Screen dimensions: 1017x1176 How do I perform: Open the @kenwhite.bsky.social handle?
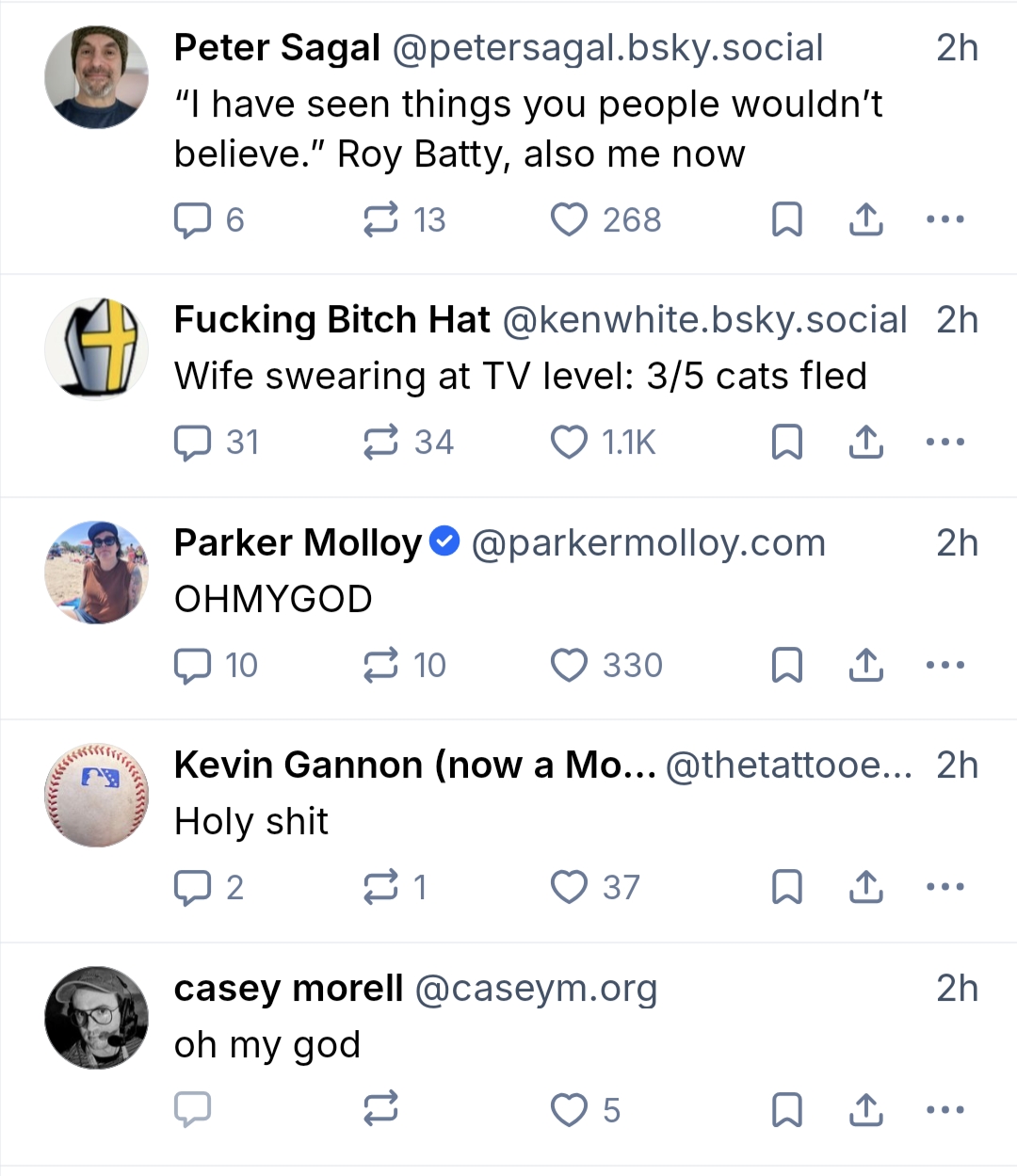coord(704,320)
